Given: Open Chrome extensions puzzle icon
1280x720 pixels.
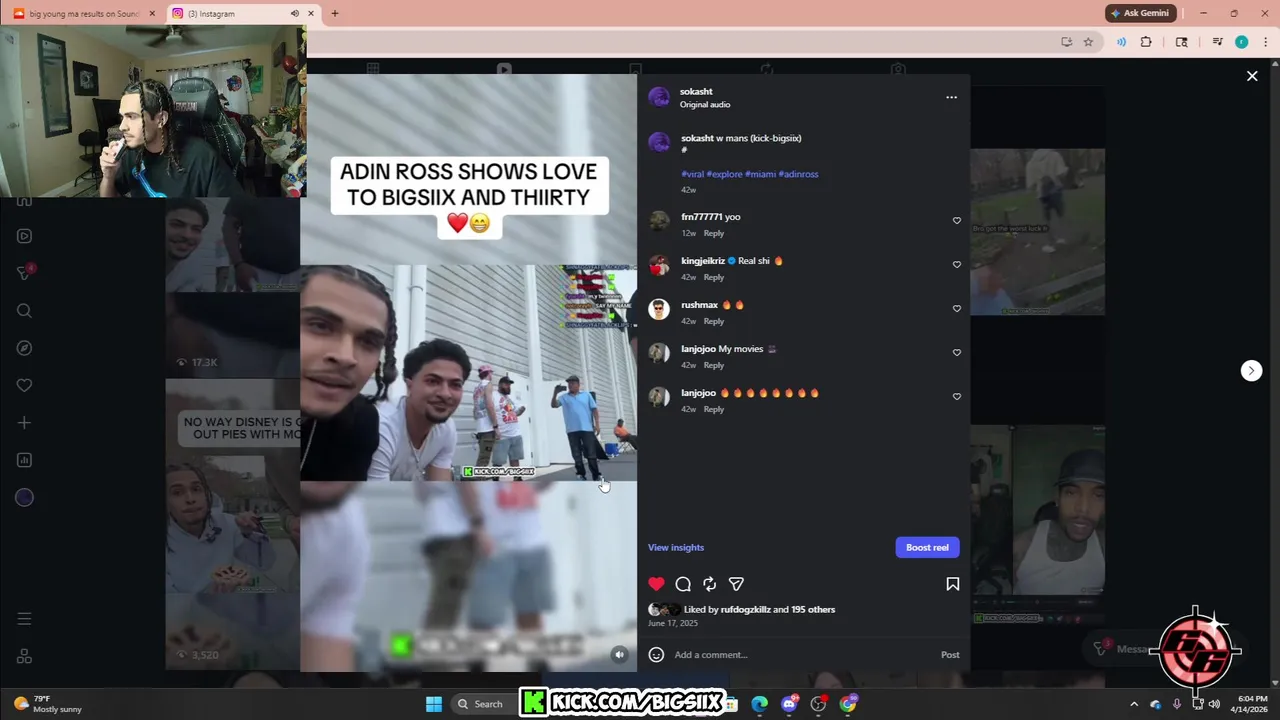Looking at the screenshot, I should coord(1146,42).
